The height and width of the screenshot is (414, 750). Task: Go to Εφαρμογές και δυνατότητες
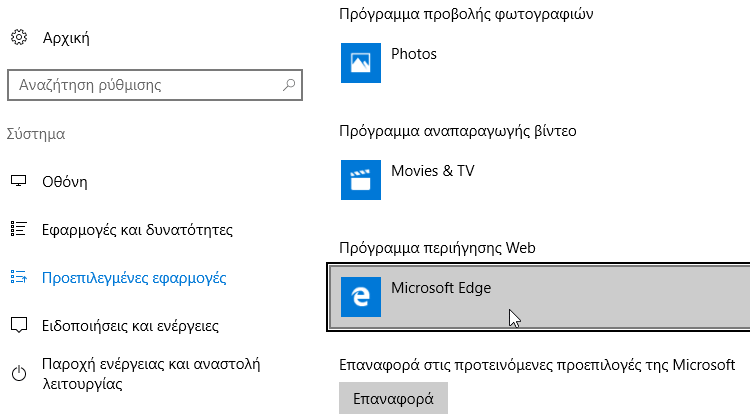[137, 229]
